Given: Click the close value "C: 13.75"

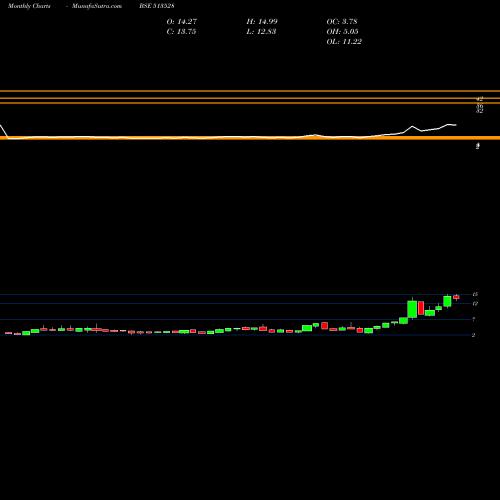Looking at the screenshot, I should point(181,31).
